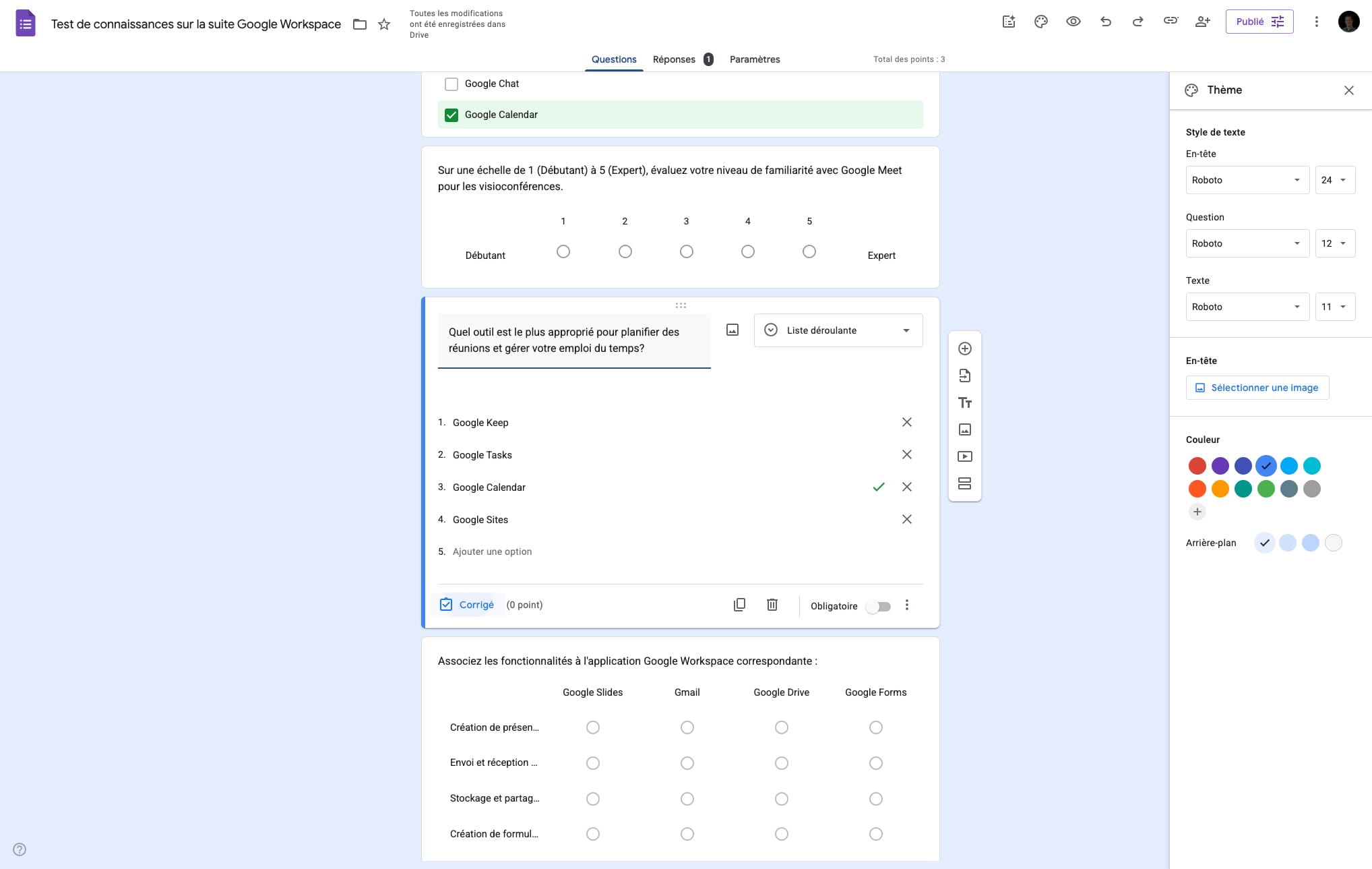1372x869 pixels.
Task: Switch to the Réponses tab
Action: 682,59
